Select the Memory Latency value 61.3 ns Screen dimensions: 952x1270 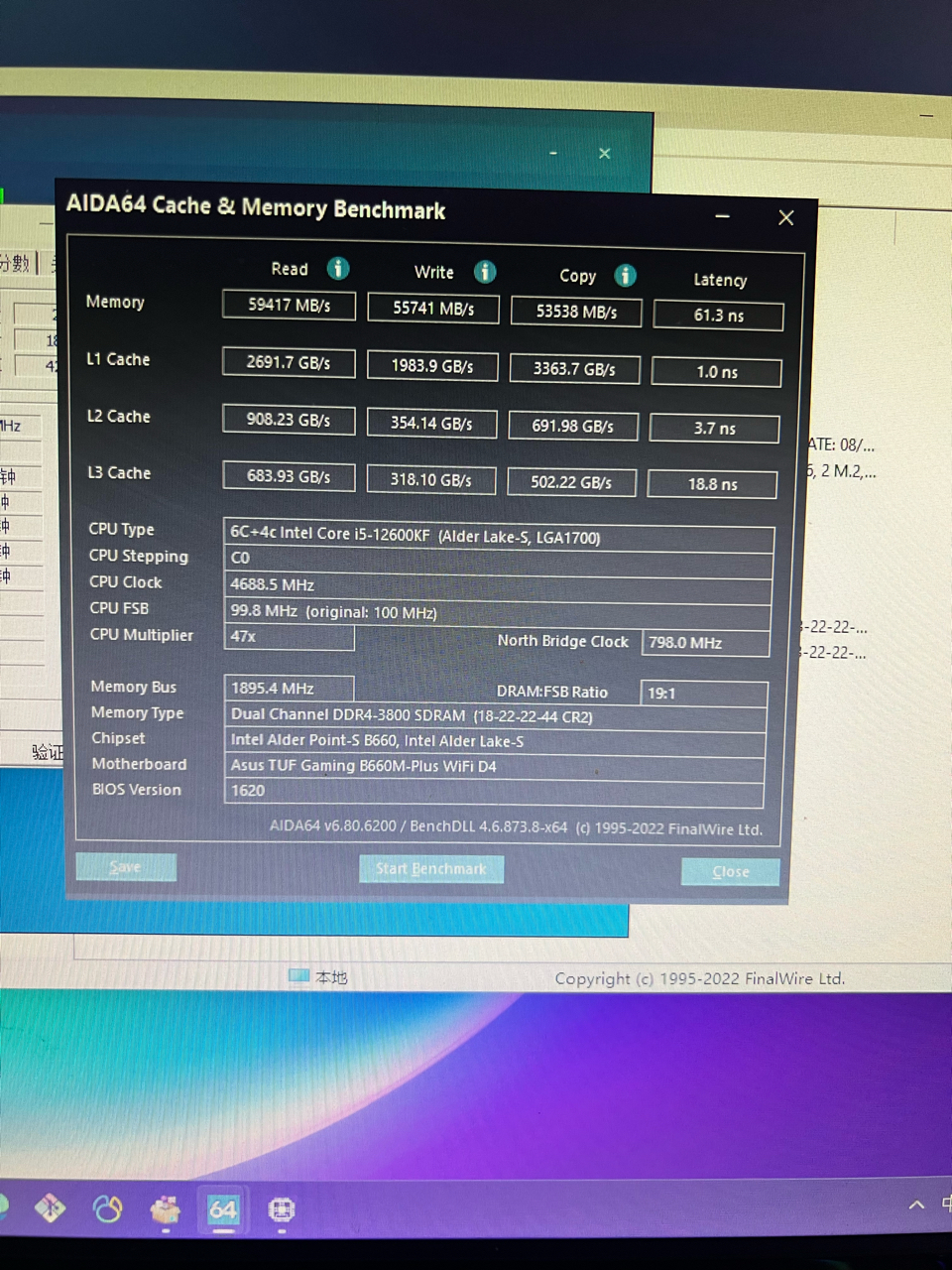[719, 316]
